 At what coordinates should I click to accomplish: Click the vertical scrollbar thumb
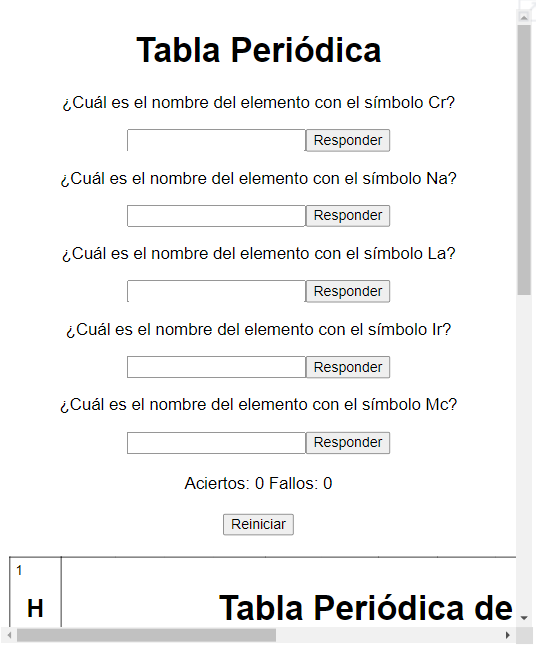524,160
